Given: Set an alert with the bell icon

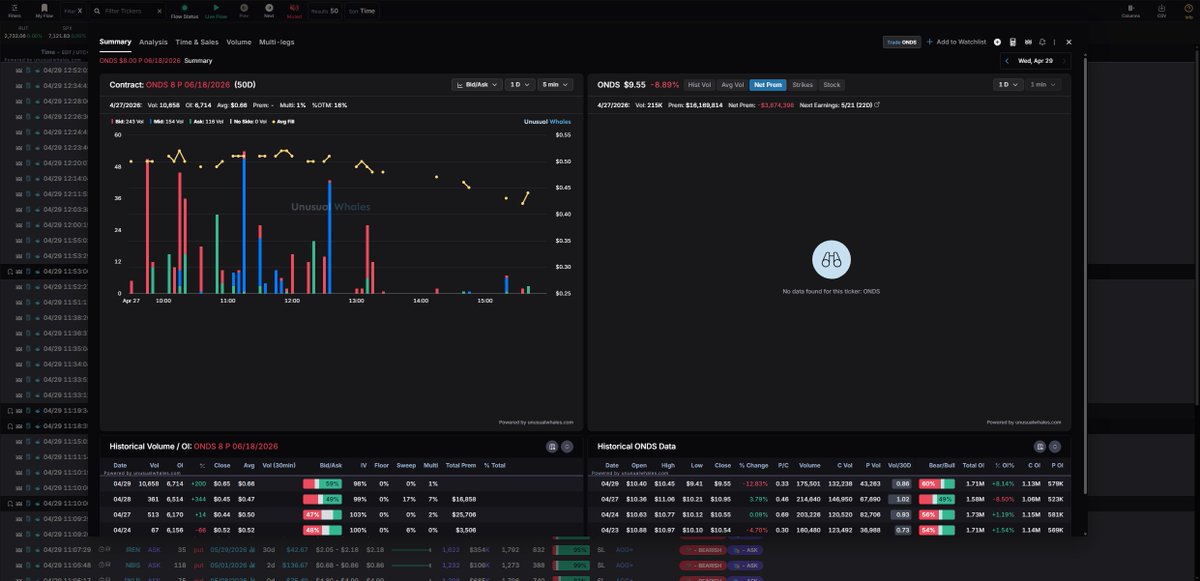Looking at the screenshot, I should (1043, 42).
